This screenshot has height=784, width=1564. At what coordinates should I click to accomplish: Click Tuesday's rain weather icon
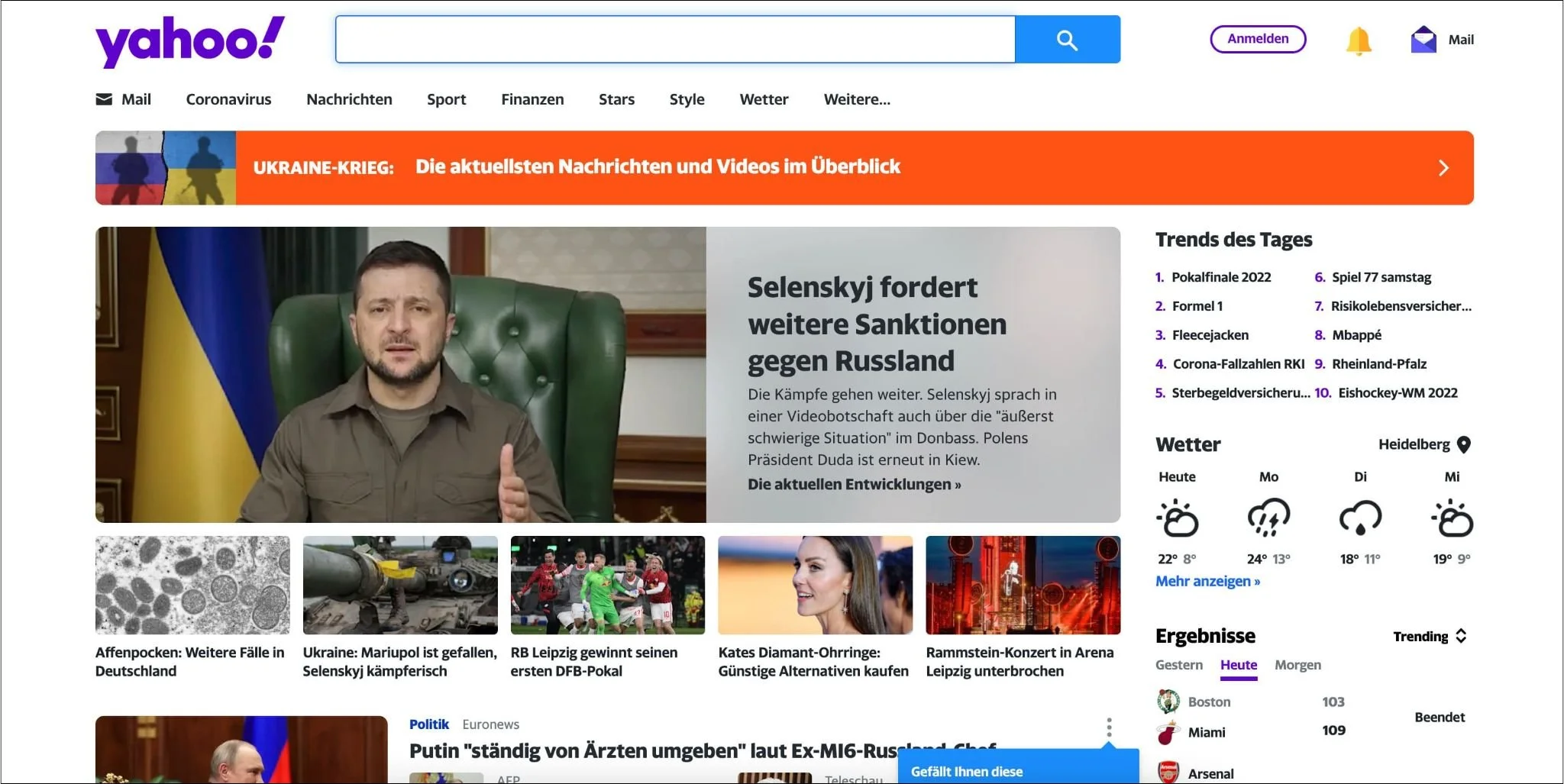coord(1360,518)
